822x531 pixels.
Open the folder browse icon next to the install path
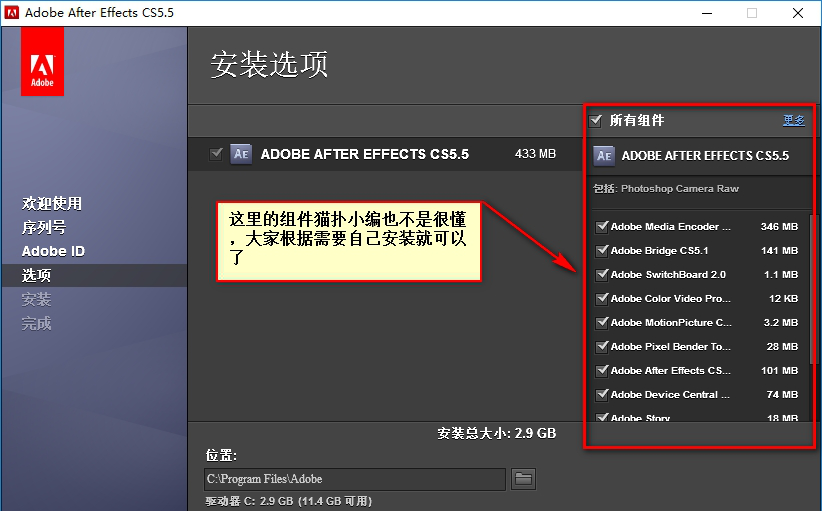coord(523,479)
